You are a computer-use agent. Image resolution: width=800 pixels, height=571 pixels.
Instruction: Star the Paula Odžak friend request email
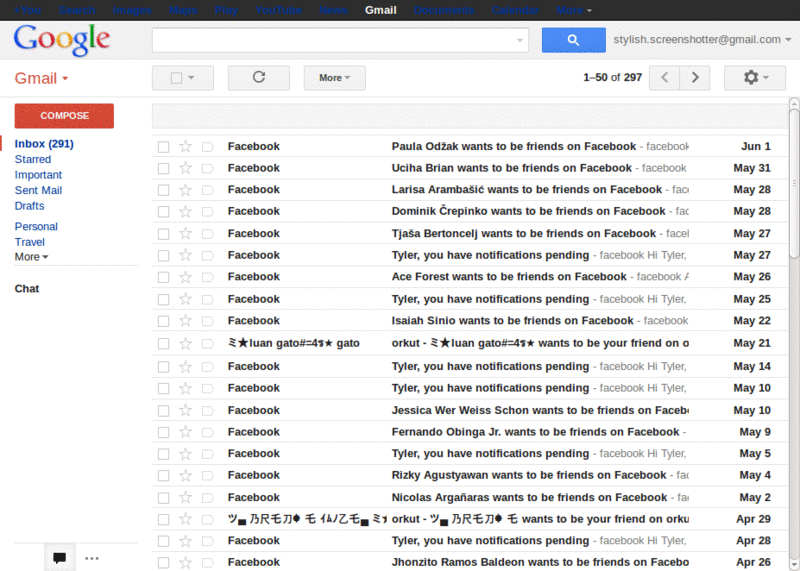[x=186, y=146]
